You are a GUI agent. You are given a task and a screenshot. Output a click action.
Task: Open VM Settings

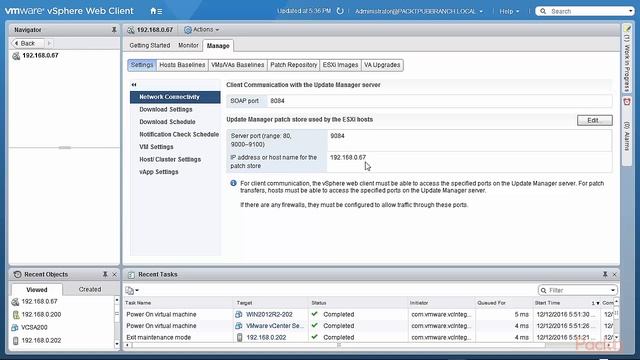coord(156,147)
